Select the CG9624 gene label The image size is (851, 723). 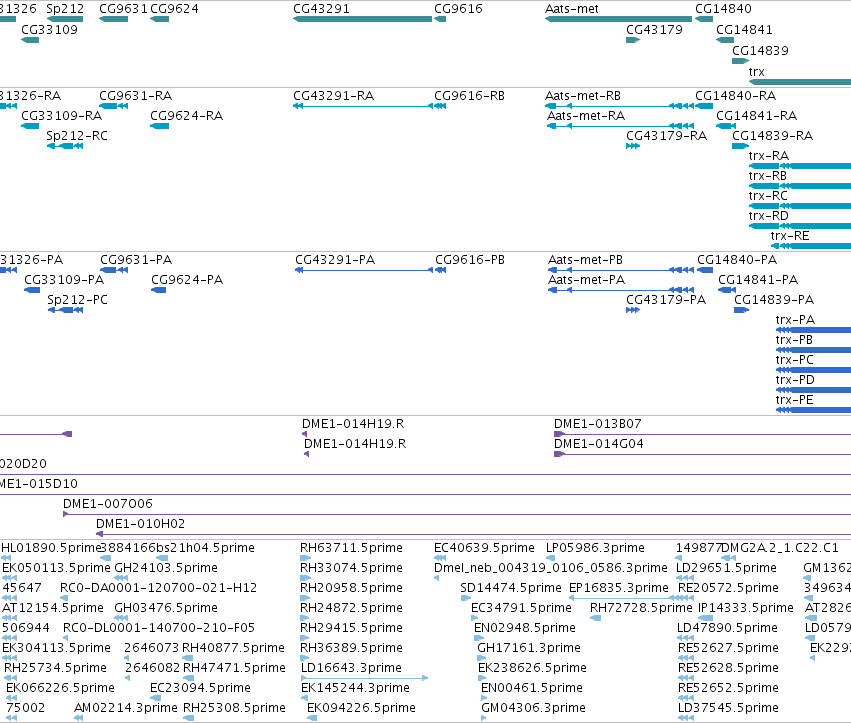[174, 9]
